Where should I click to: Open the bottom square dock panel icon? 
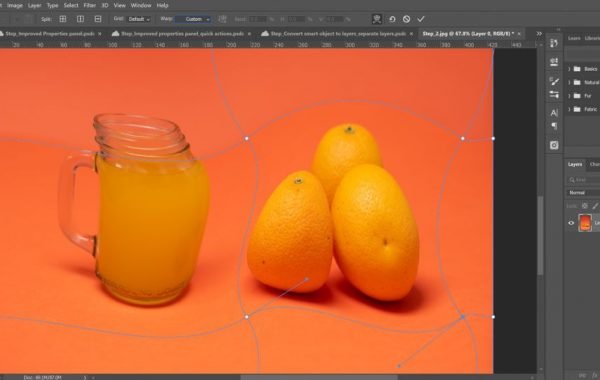(x=554, y=145)
